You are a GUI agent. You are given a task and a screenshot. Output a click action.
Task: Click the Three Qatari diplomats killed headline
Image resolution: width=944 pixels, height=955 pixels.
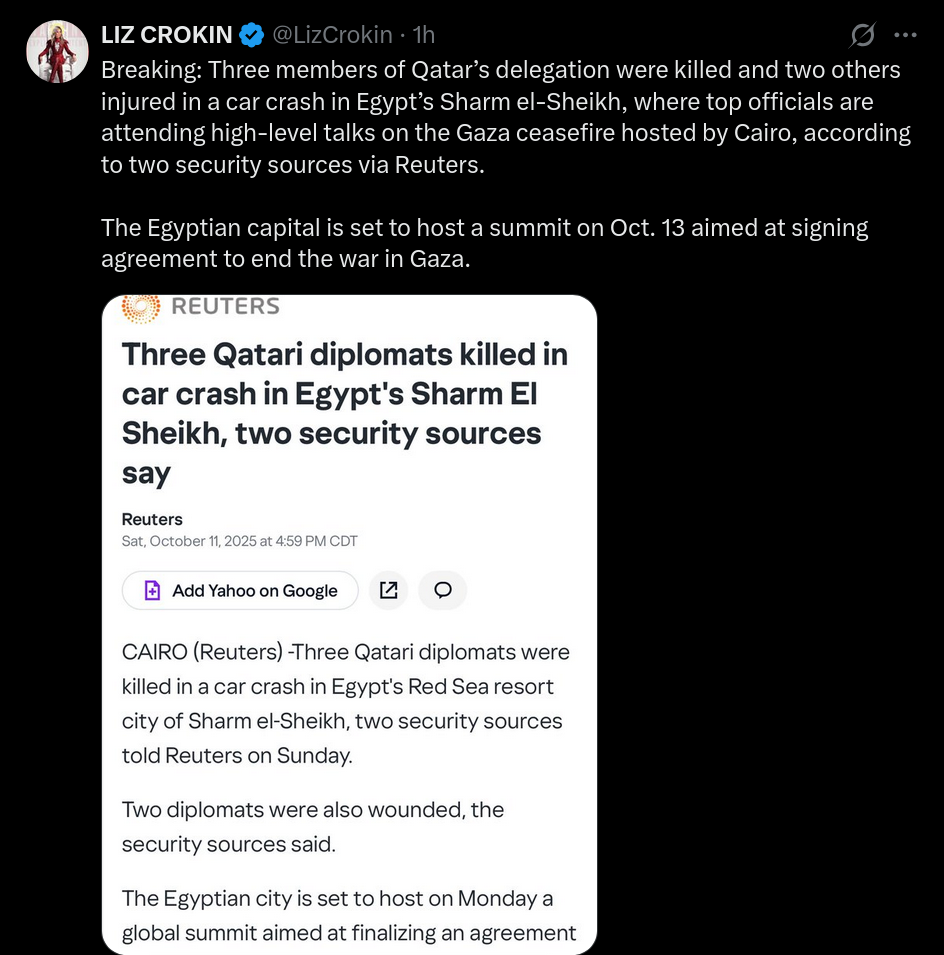[345, 412]
